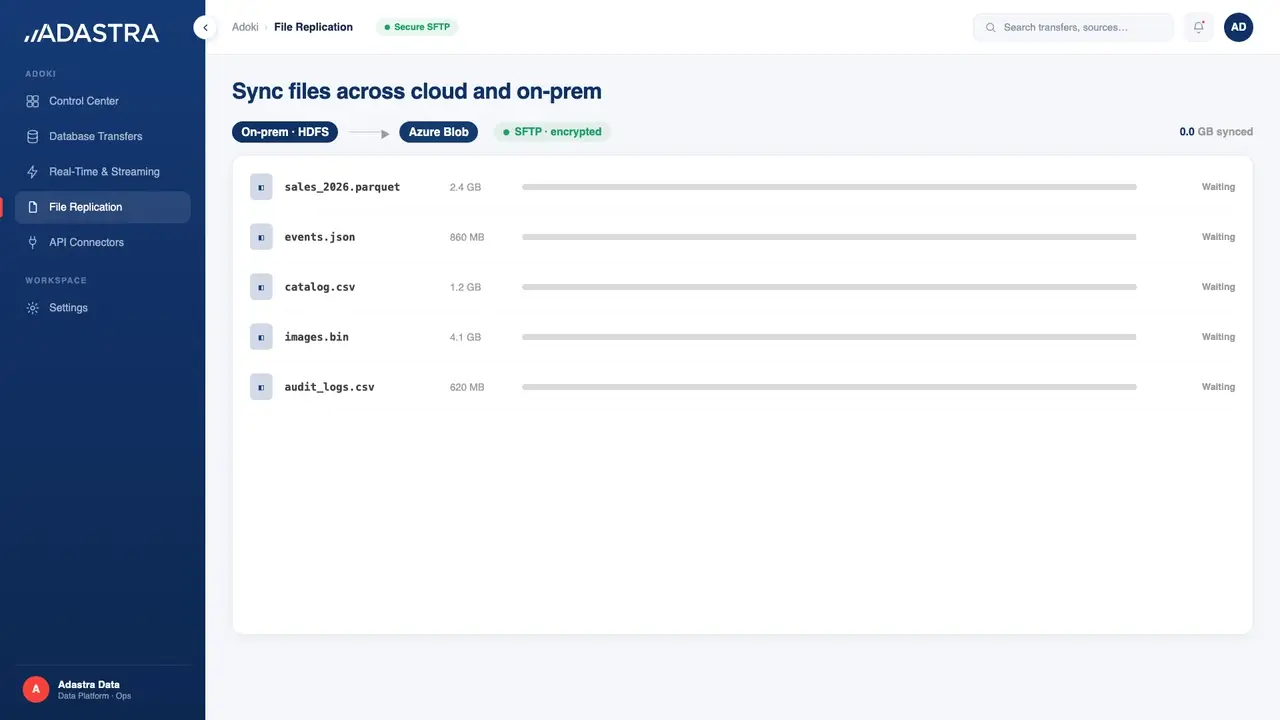Focus the Search transfers, sources field
Image resolution: width=1280 pixels, height=720 pixels.
[x=1073, y=28]
